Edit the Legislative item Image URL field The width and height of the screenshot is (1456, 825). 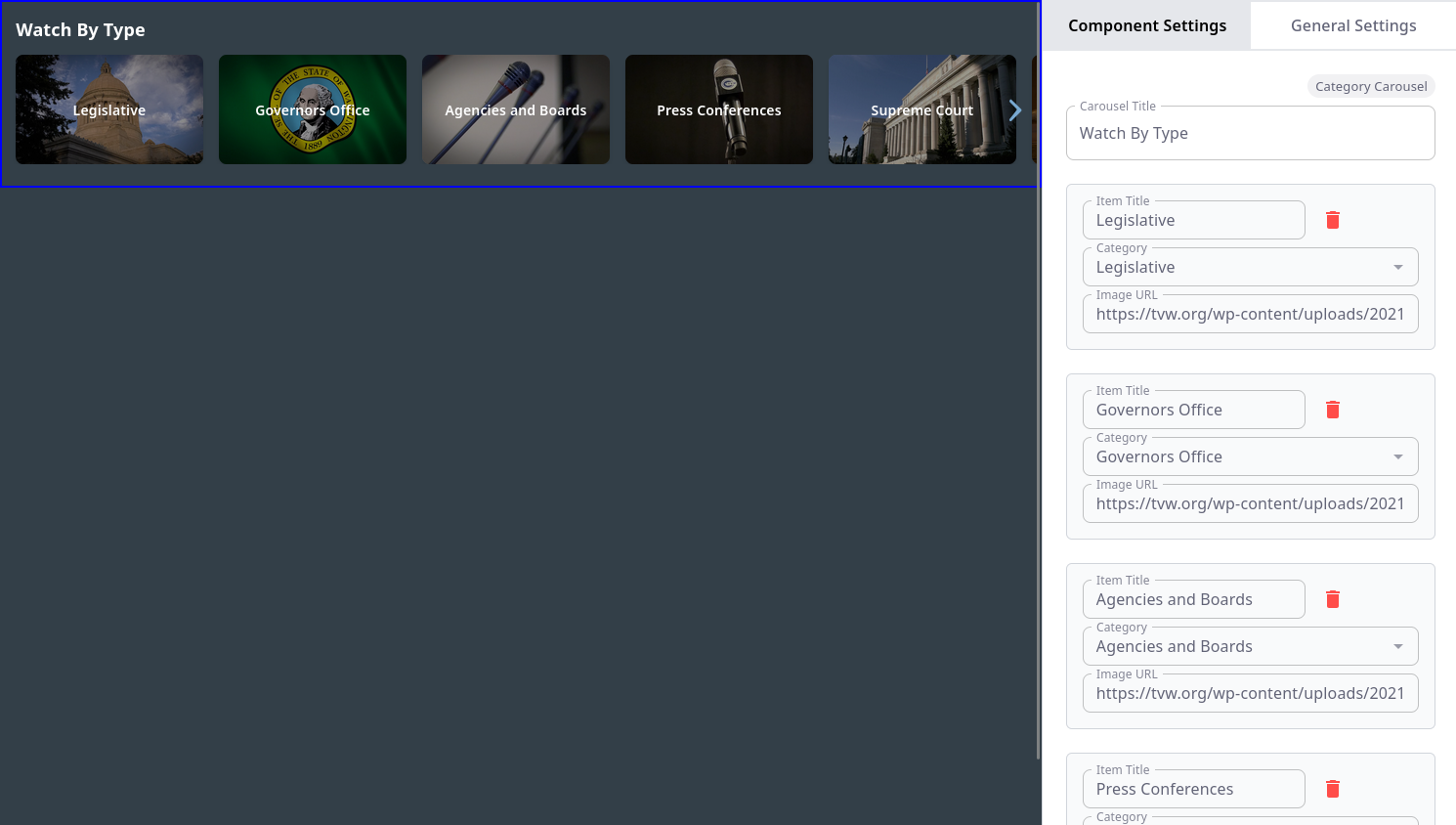click(x=1250, y=314)
